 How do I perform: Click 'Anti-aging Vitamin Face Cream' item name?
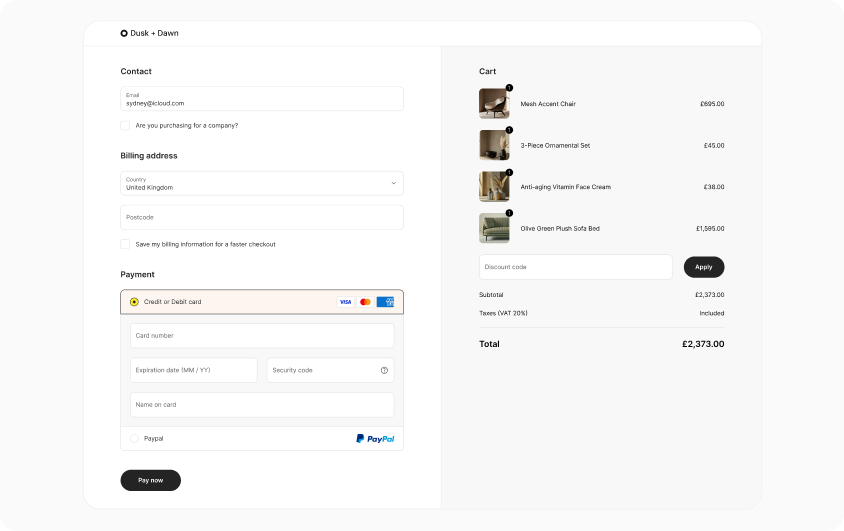click(566, 187)
